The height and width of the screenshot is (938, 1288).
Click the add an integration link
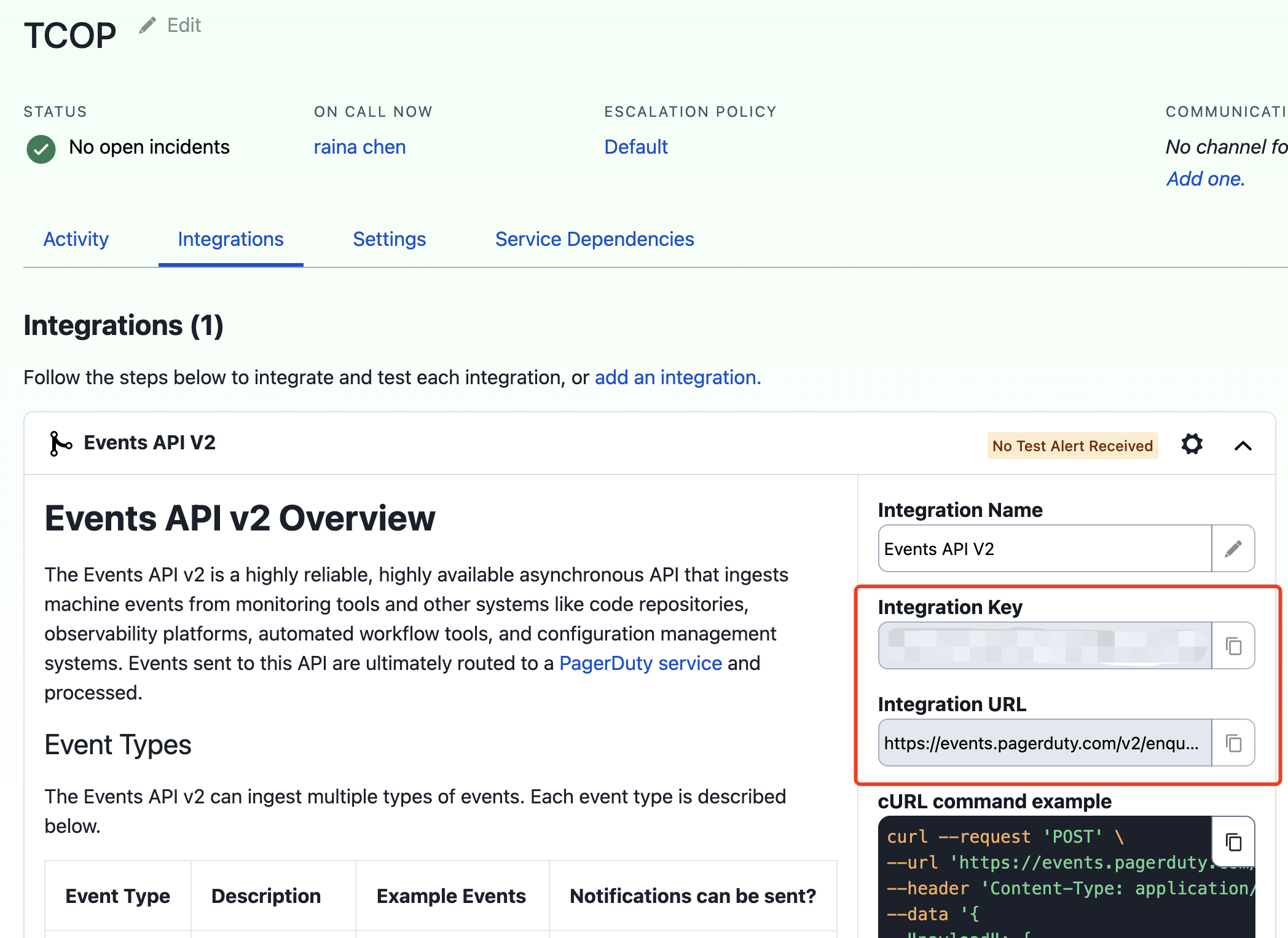[x=677, y=377]
